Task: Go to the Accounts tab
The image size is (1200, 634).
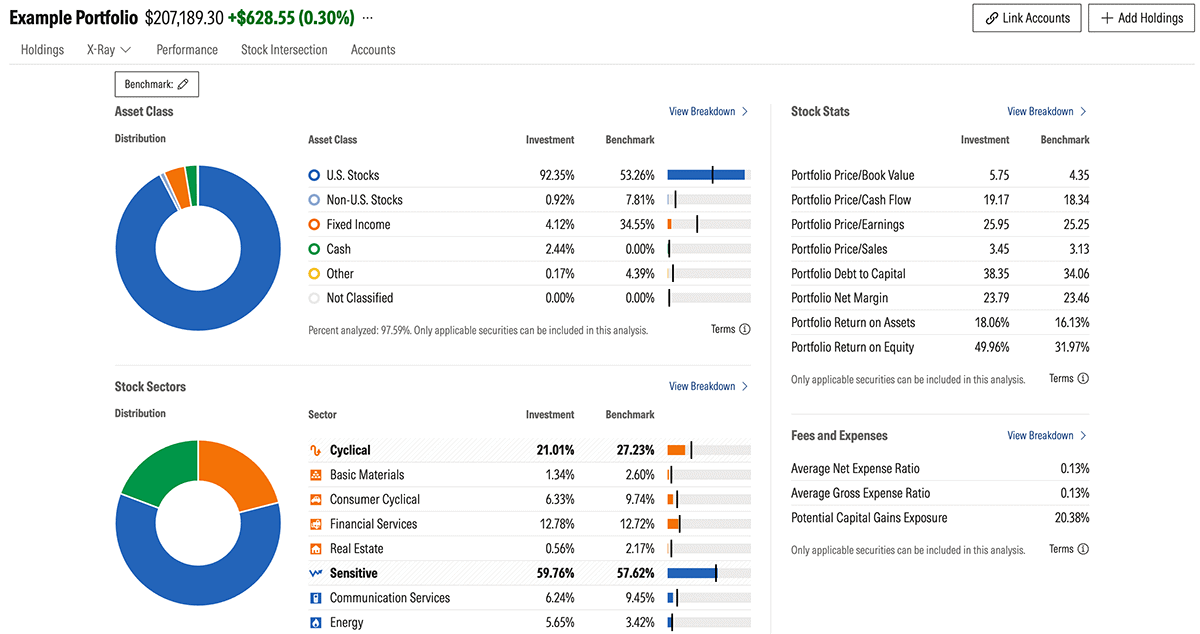Action: tap(373, 50)
